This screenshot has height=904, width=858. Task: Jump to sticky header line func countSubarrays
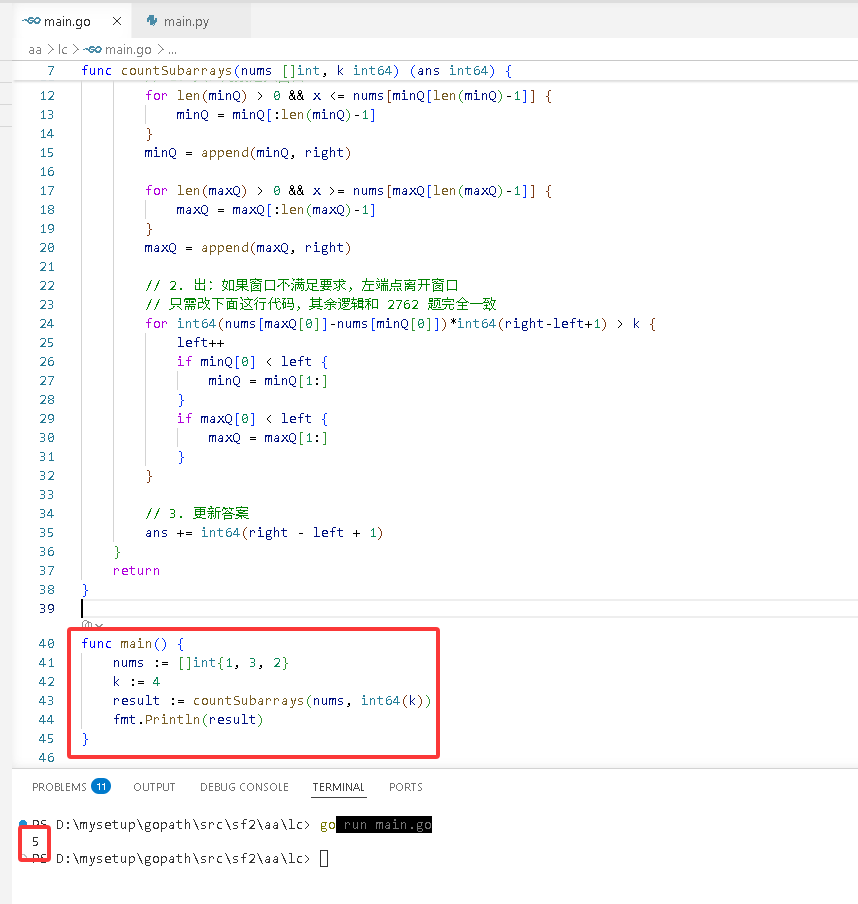tap(296, 70)
